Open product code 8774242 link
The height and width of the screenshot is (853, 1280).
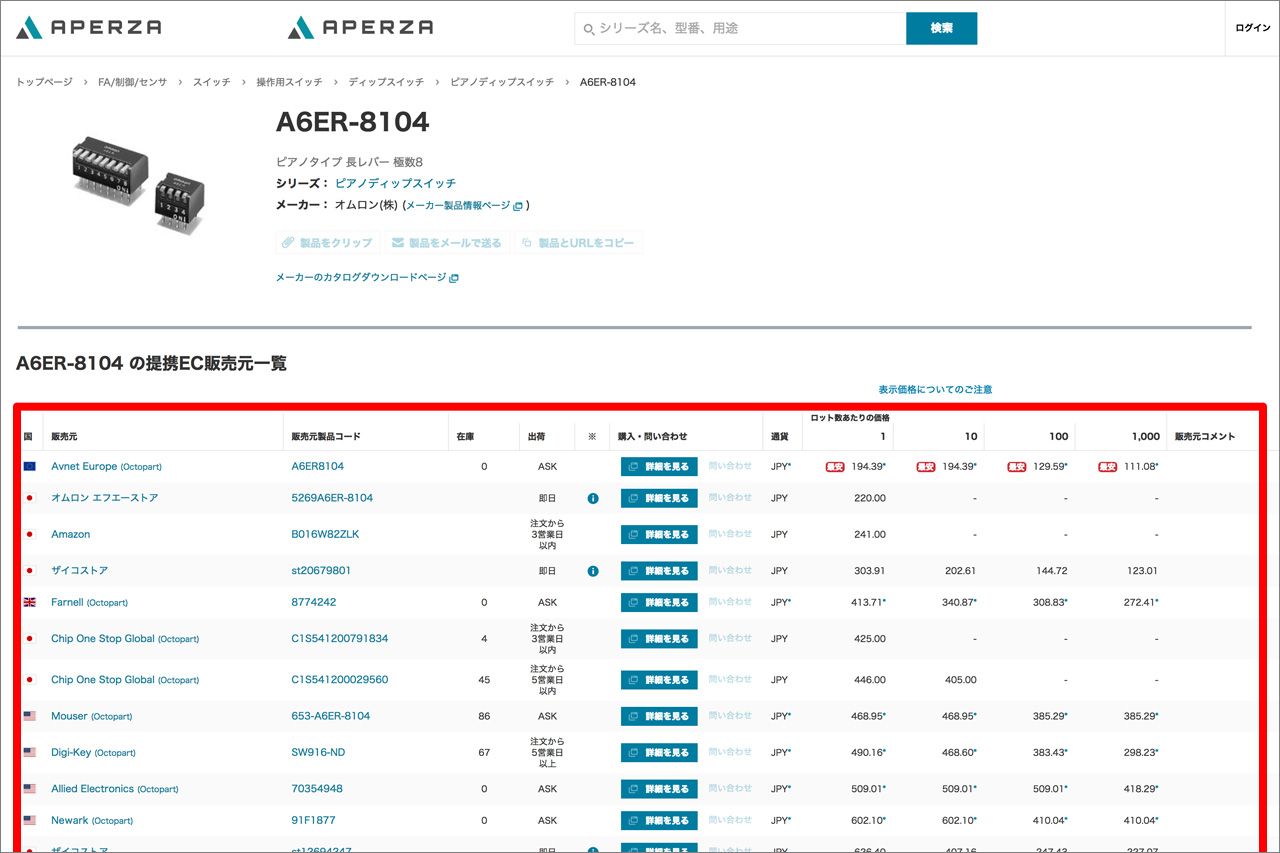(314, 602)
